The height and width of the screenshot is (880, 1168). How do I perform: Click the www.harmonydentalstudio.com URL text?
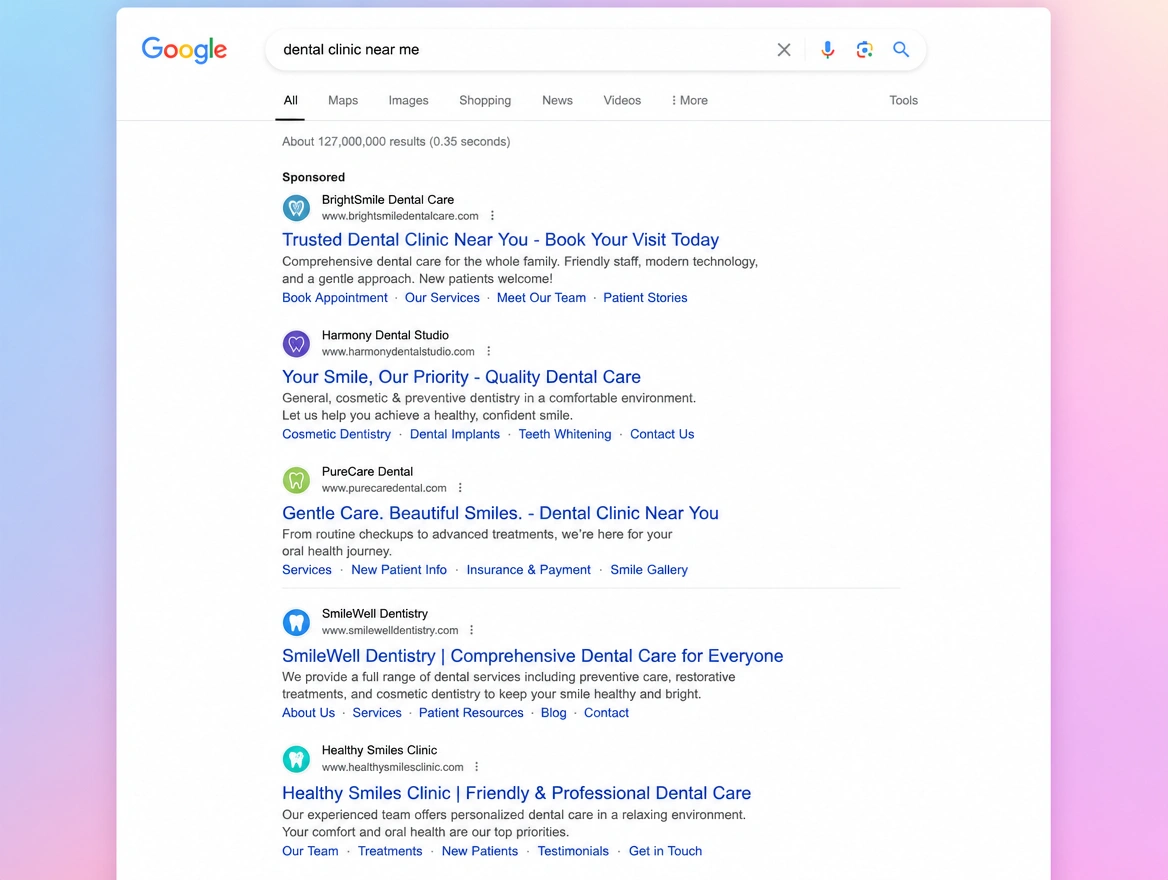[x=398, y=352]
